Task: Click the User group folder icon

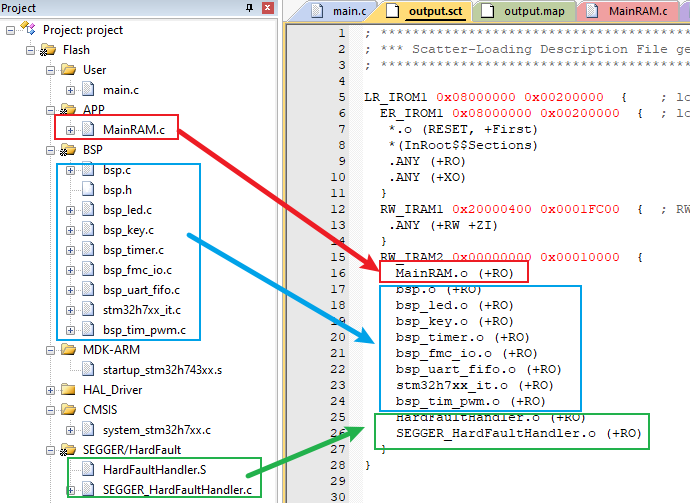Action: point(68,70)
